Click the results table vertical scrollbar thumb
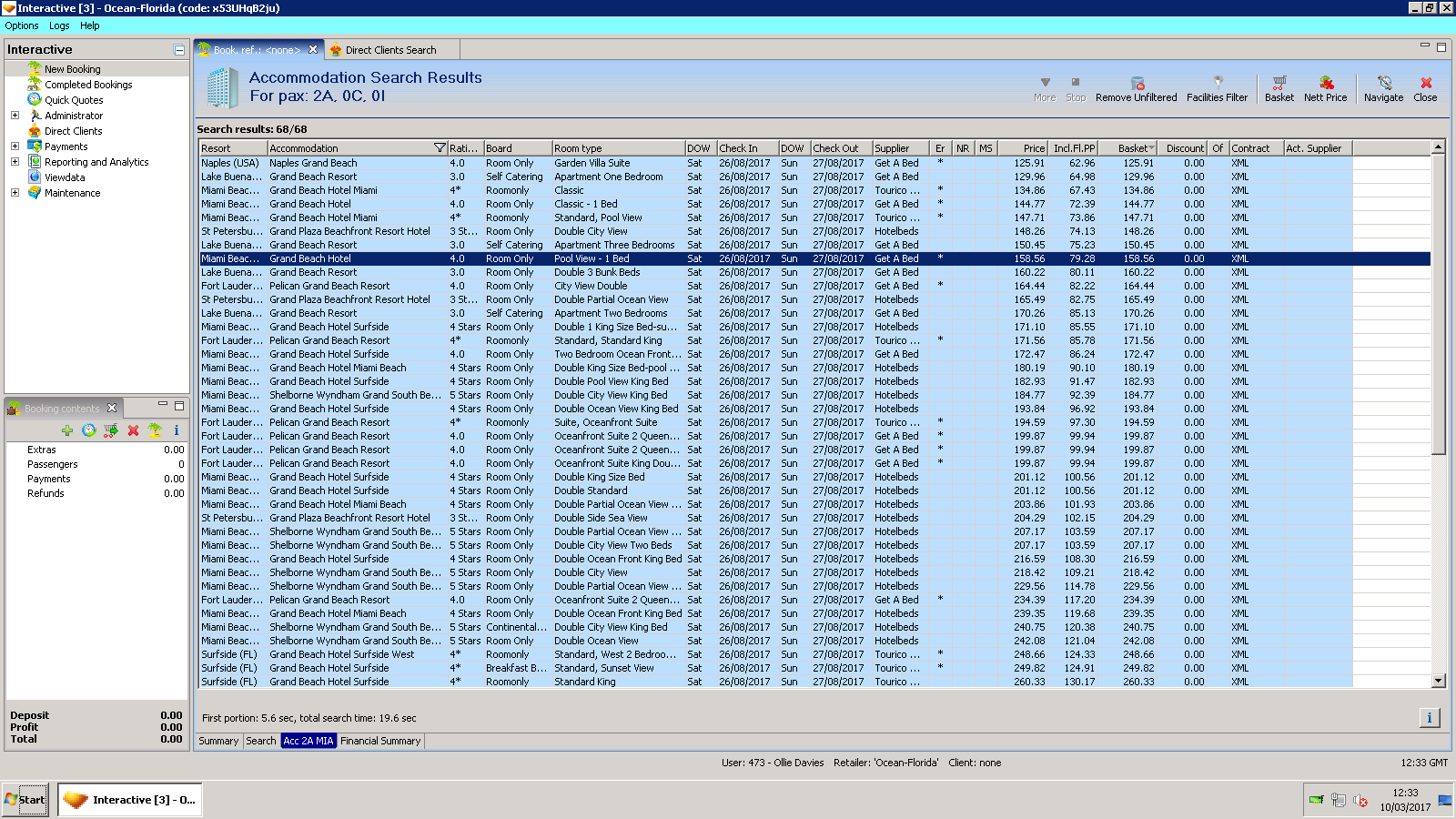The image size is (1456, 819). pos(1439,305)
